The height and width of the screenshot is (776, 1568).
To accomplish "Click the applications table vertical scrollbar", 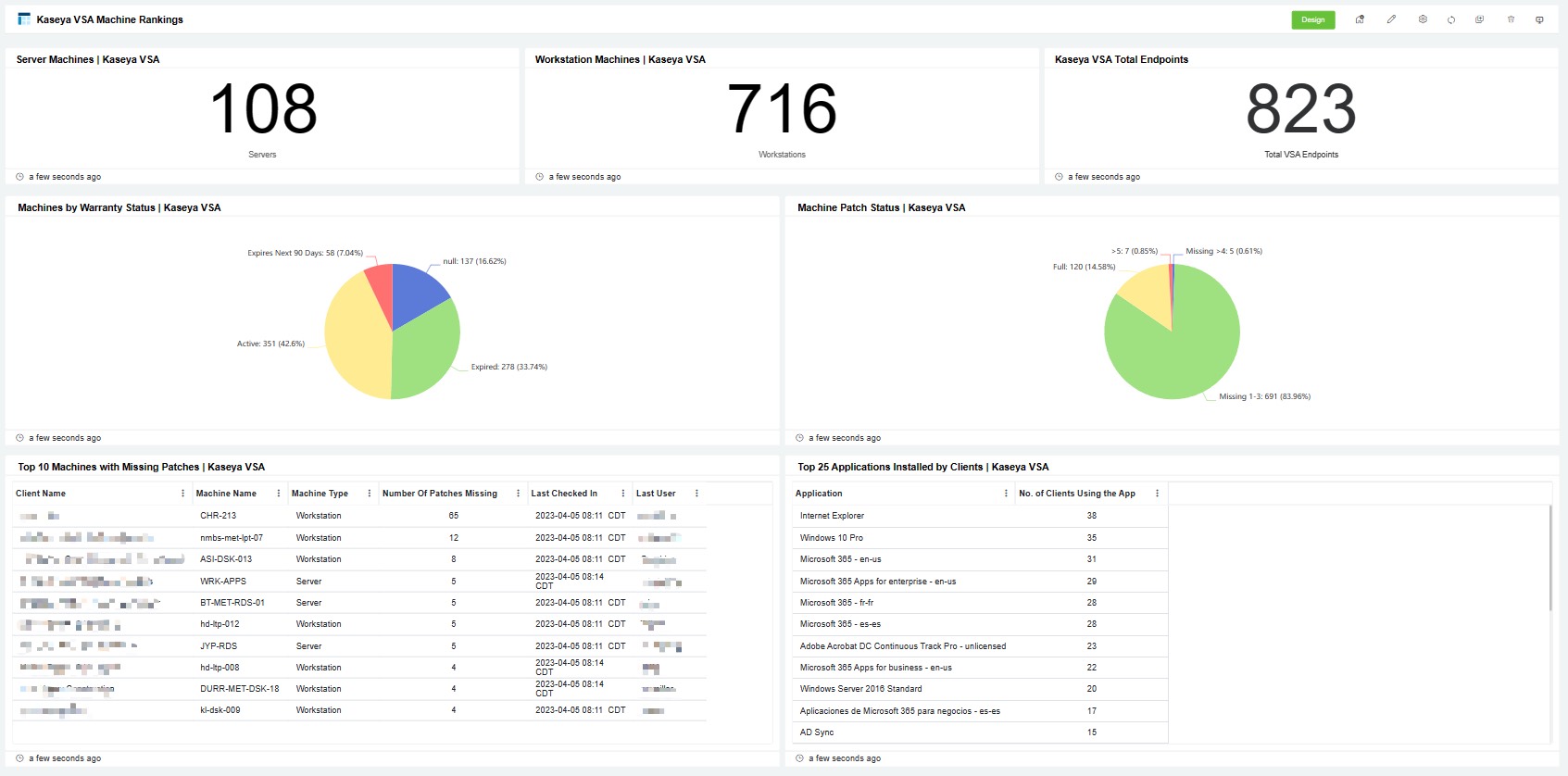I will [x=1550, y=558].
